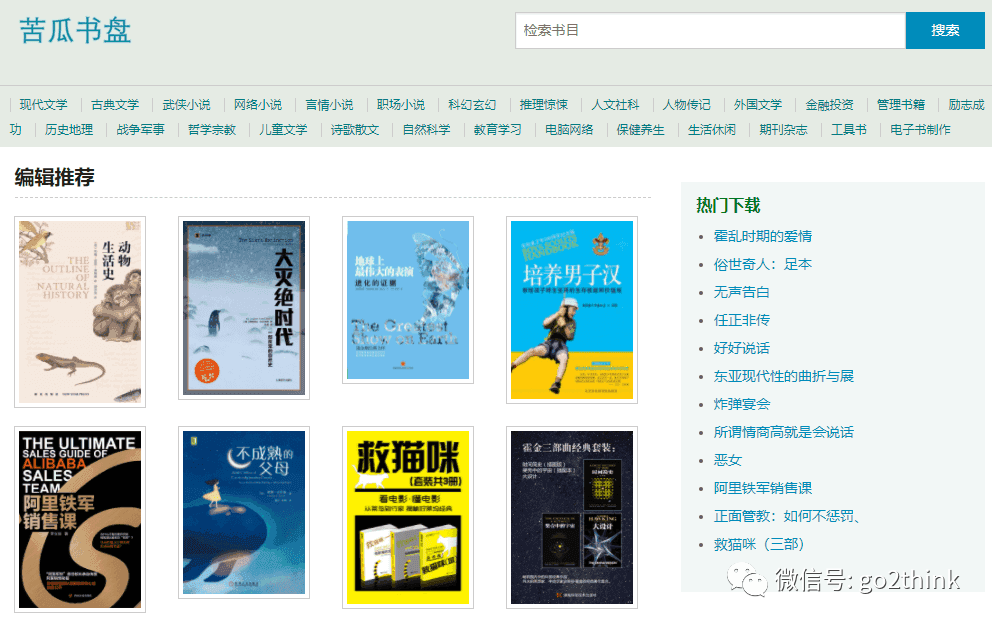
Task: Open the 现代文学 category
Action: [x=44, y=104]
